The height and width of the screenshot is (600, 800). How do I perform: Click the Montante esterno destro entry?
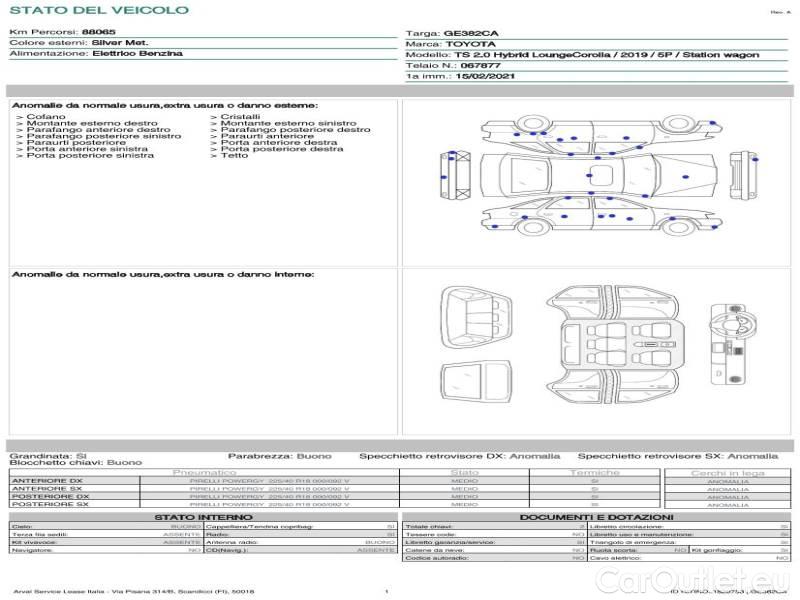tap(92, 123)
